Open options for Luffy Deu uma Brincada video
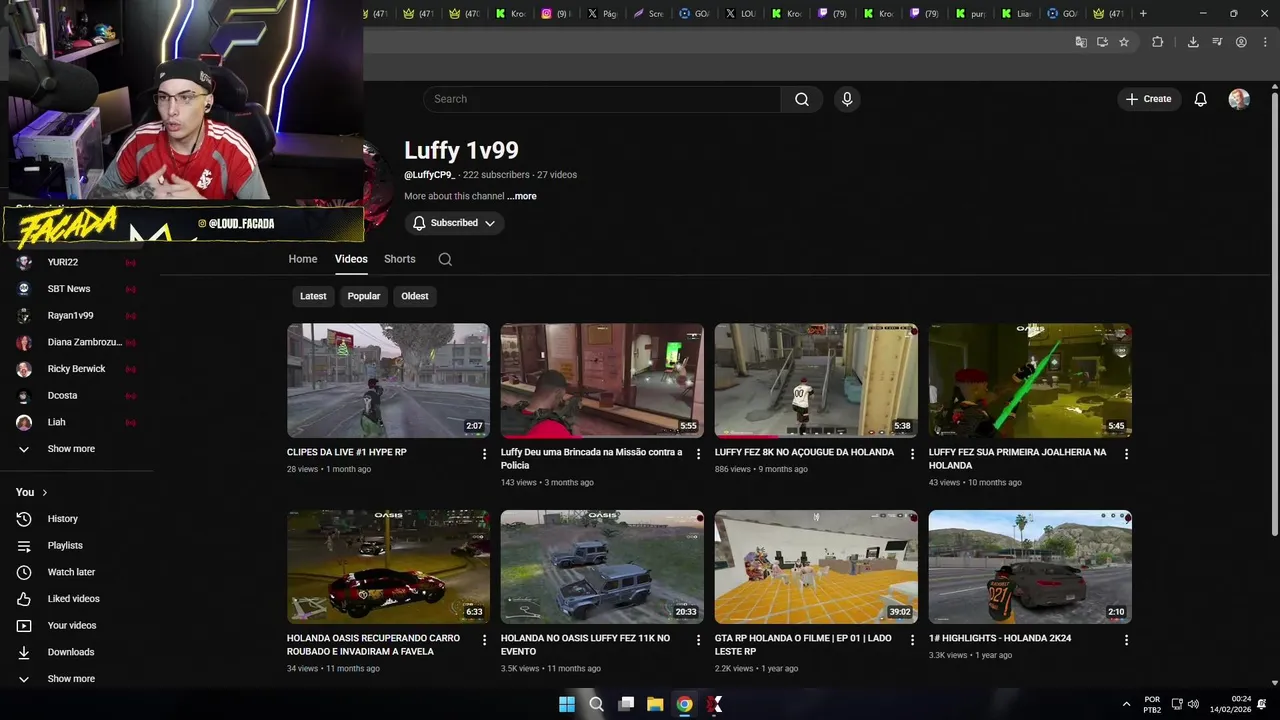 (698, 454)
